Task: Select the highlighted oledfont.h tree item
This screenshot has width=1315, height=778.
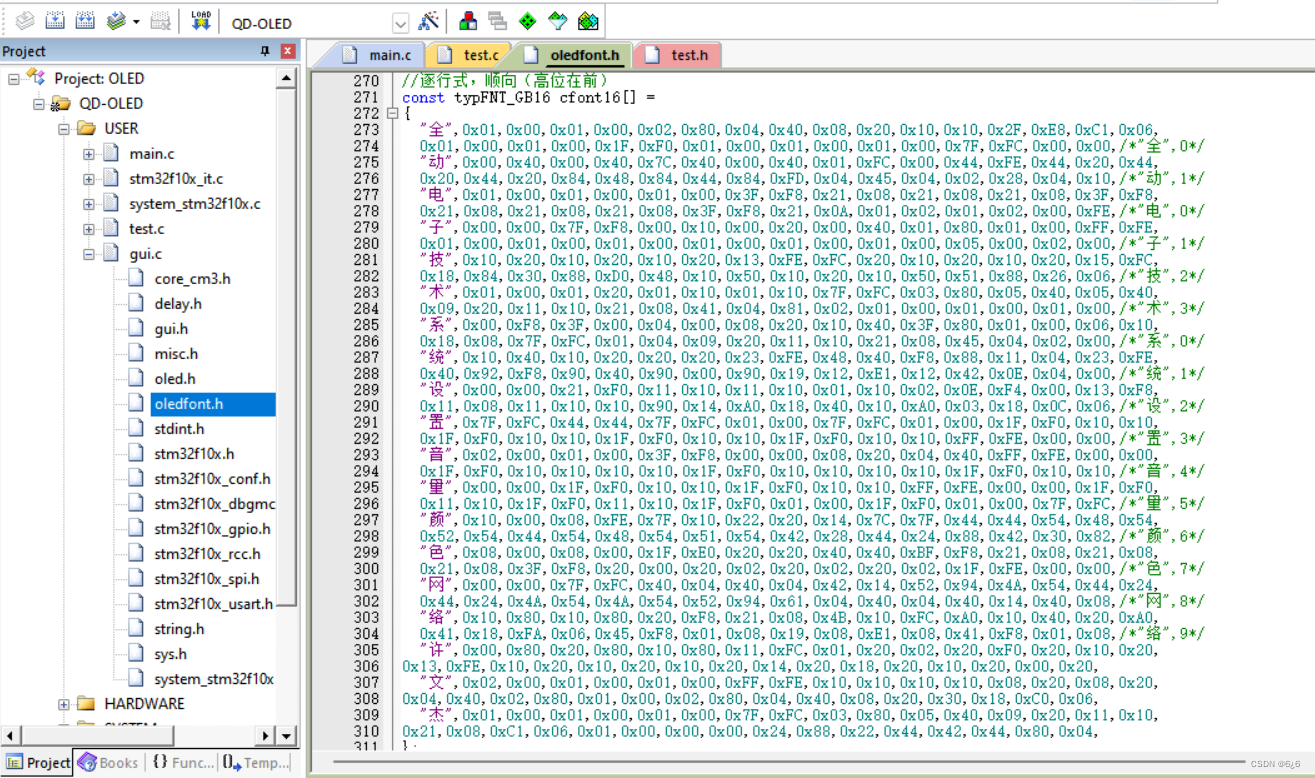Action: (x=213, y=404)
